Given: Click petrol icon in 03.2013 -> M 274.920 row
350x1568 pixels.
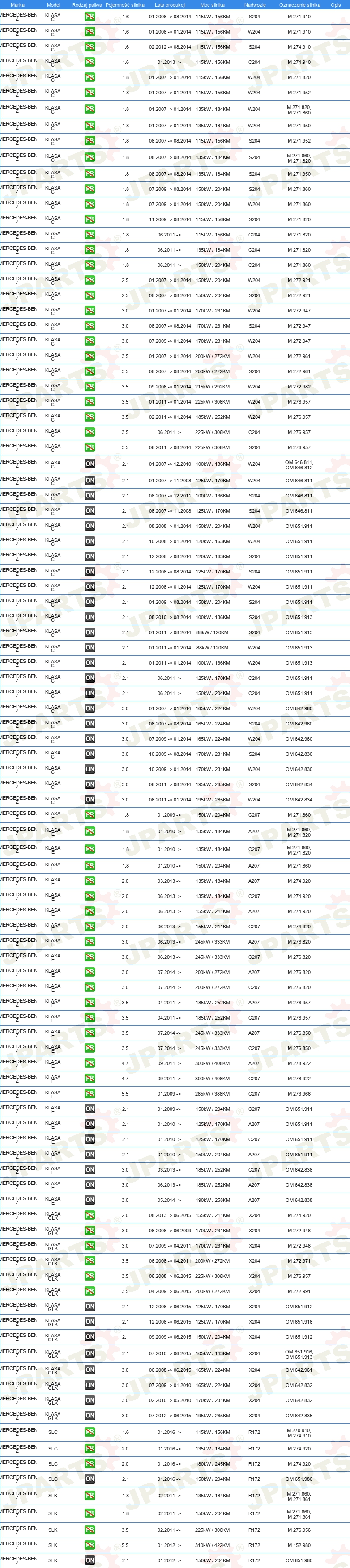Looking at the screenshot, I should [x=90, y=881].
